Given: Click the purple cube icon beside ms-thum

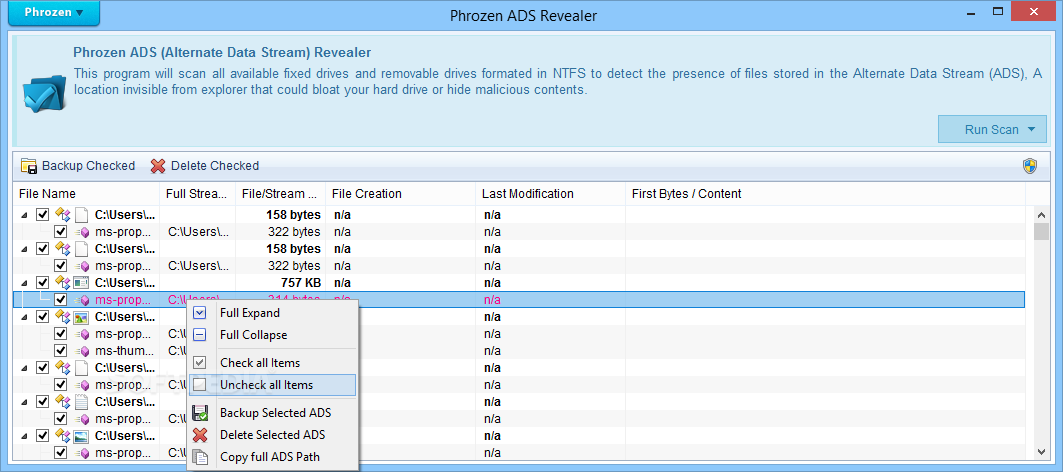Looking at the screenshot, I should tap(83, 351).
